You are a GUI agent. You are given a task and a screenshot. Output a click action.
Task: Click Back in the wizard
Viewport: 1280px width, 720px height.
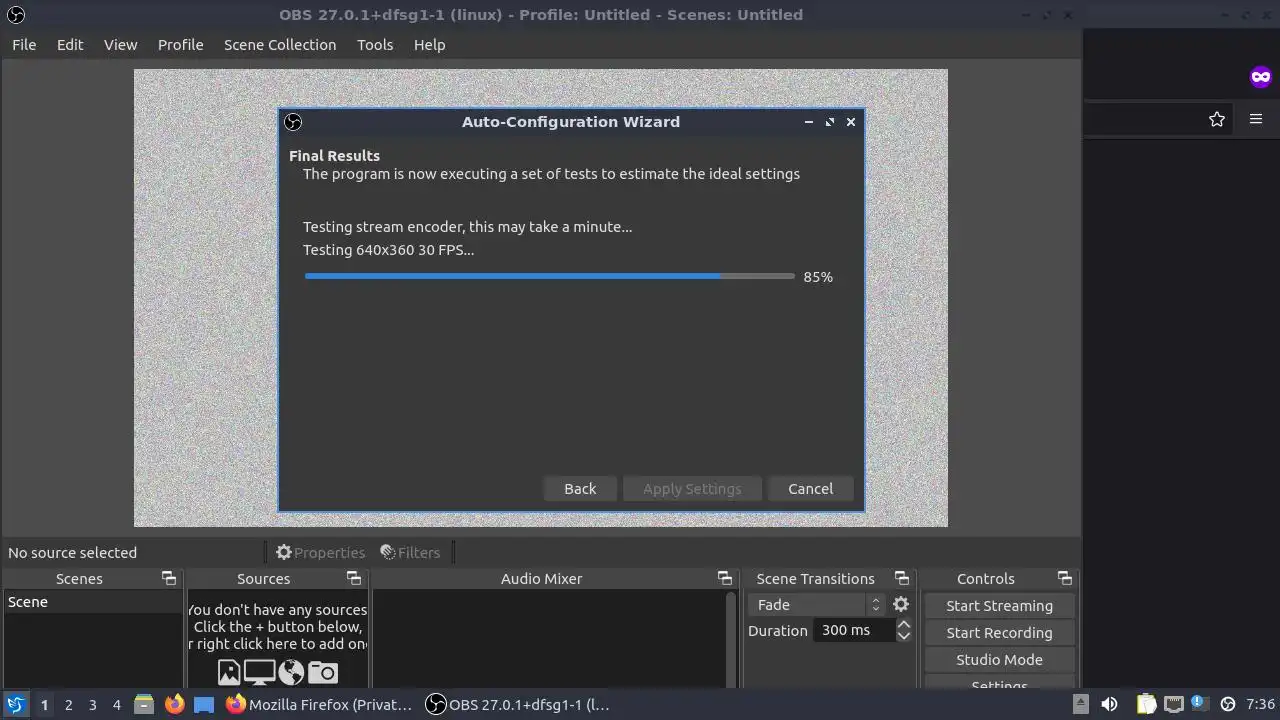(580, 489)
